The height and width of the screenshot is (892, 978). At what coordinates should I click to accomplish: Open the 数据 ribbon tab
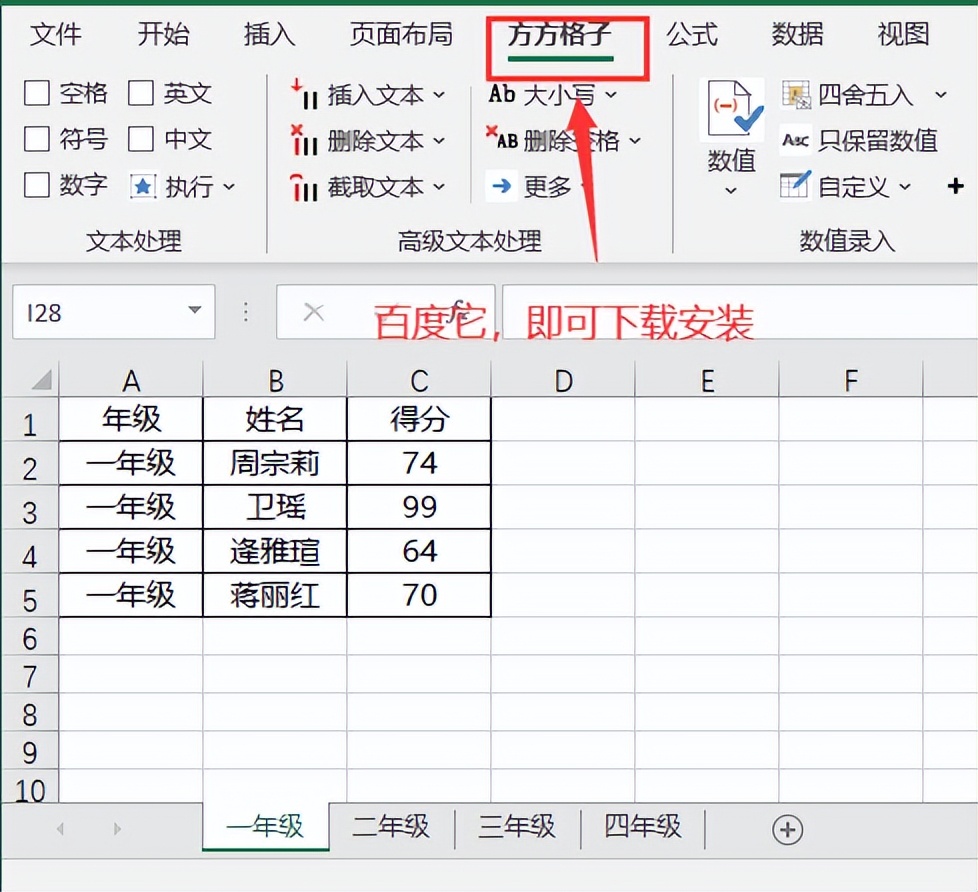click(x=796, y=34)
